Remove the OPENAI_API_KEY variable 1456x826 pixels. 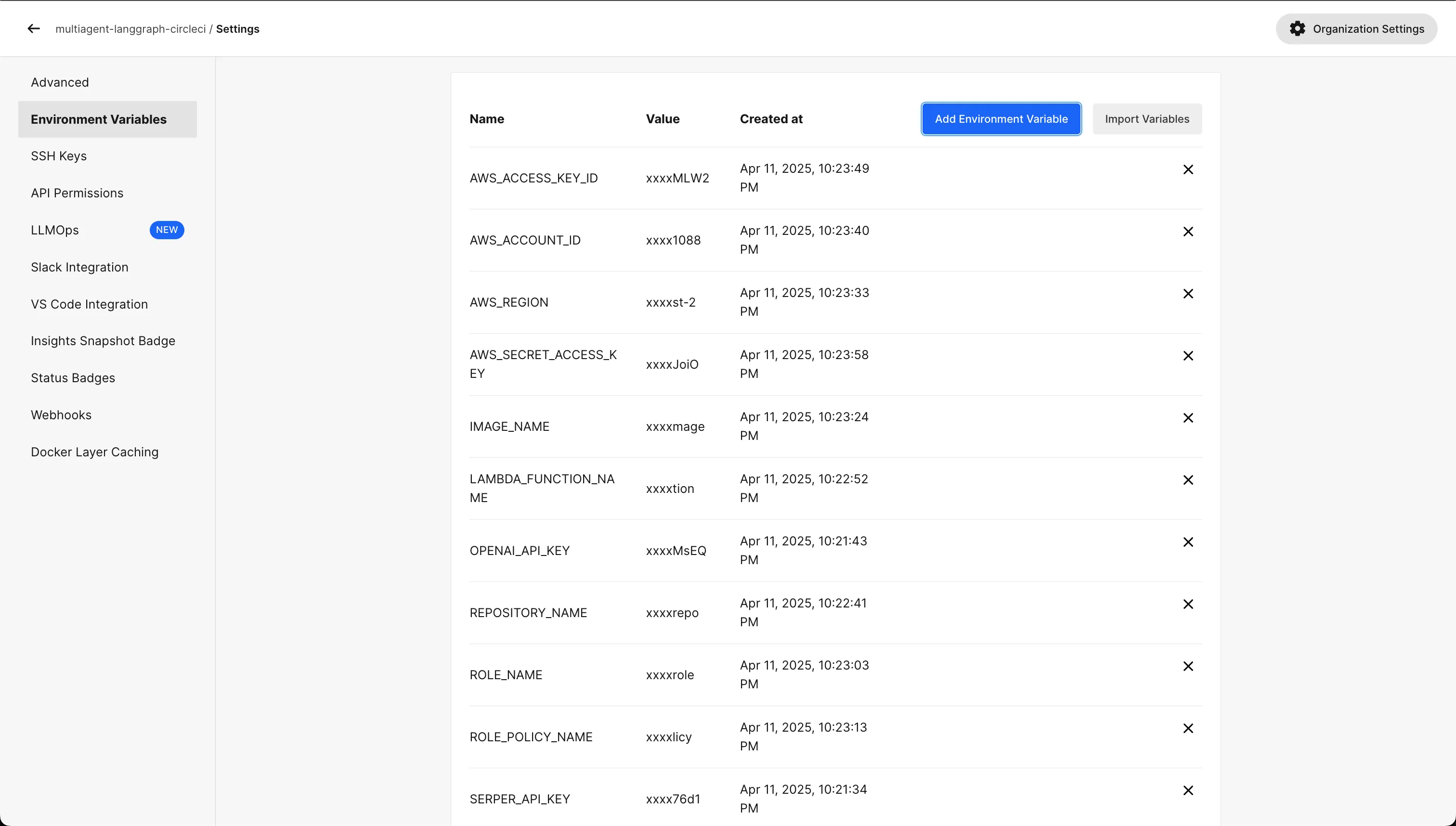pyautogui.click(x=1188, y=542)
